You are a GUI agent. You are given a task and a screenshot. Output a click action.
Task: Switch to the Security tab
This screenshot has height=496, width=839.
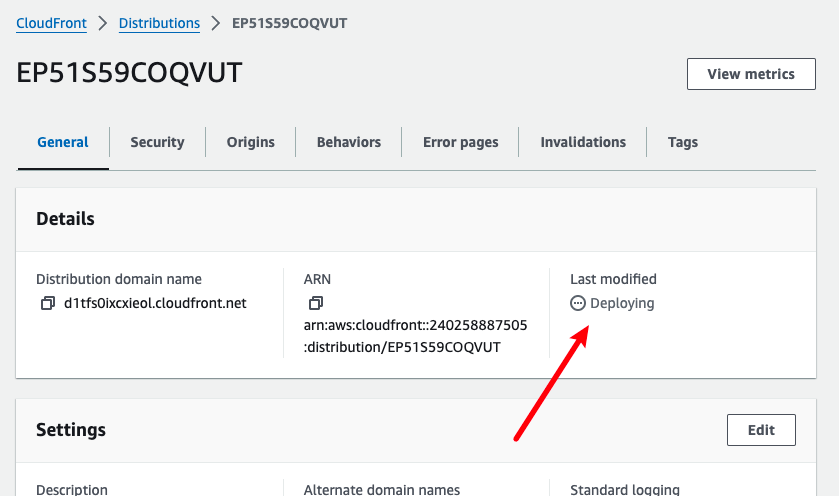157,142
